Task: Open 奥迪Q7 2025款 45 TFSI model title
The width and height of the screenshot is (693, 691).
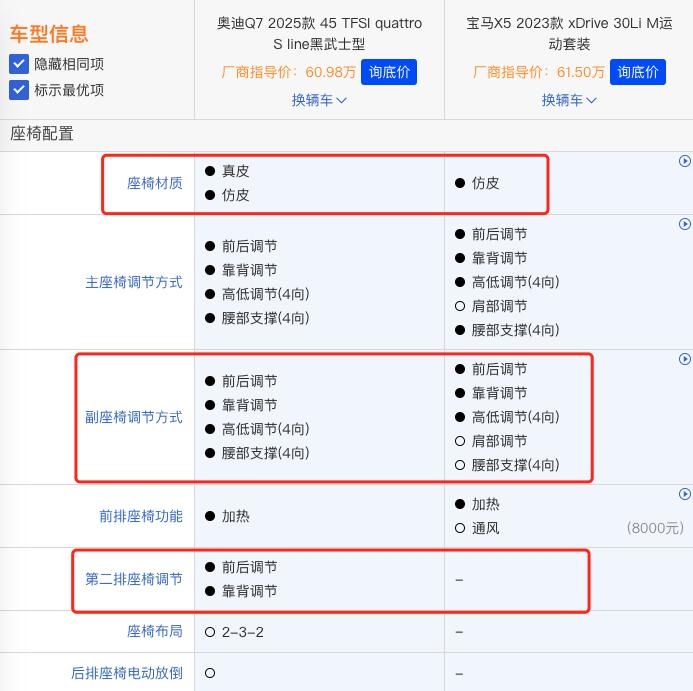Action: [x=319, y=34]
